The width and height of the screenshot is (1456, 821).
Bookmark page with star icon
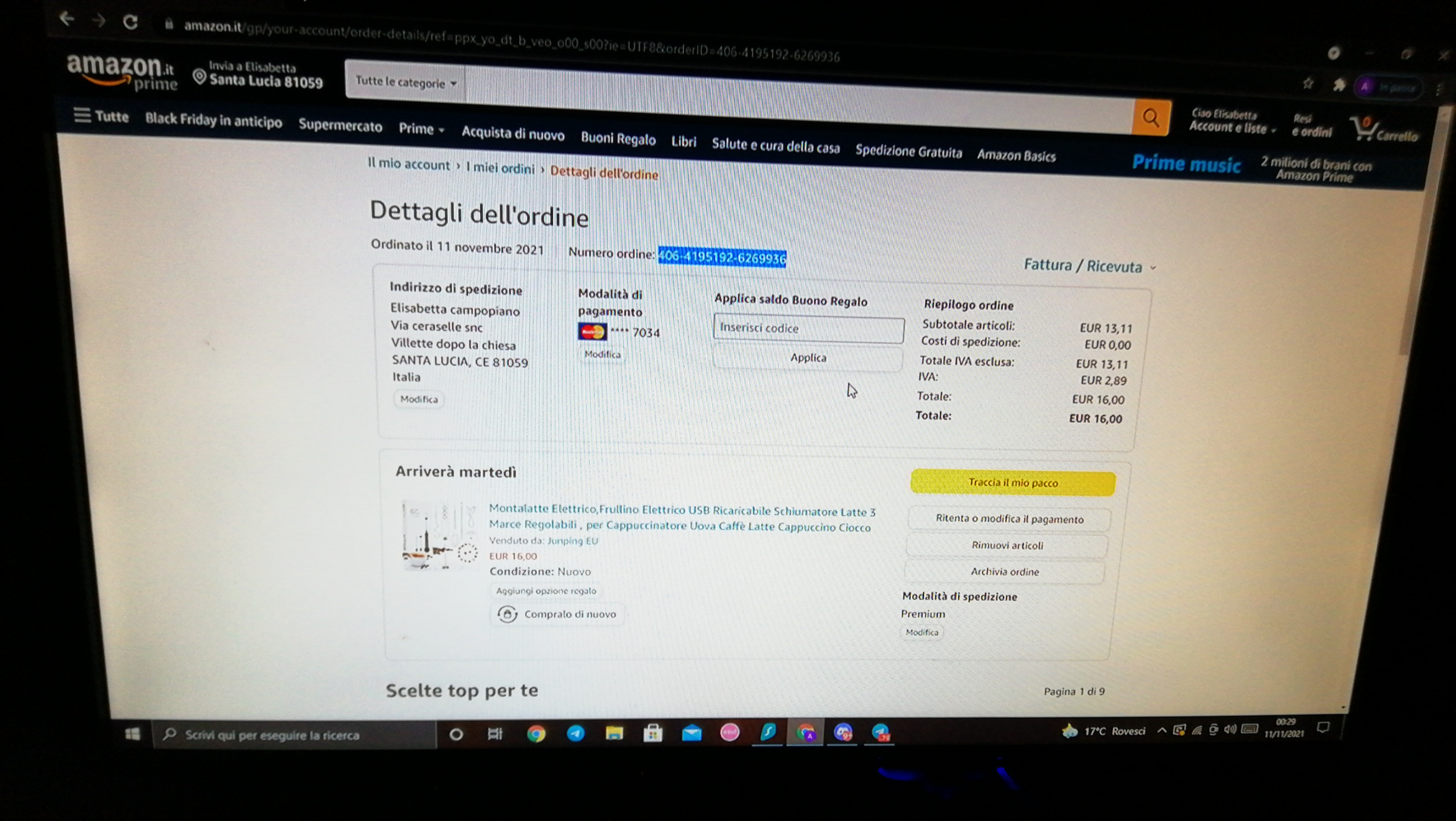pyautogui.click(x=1307, y=84)
